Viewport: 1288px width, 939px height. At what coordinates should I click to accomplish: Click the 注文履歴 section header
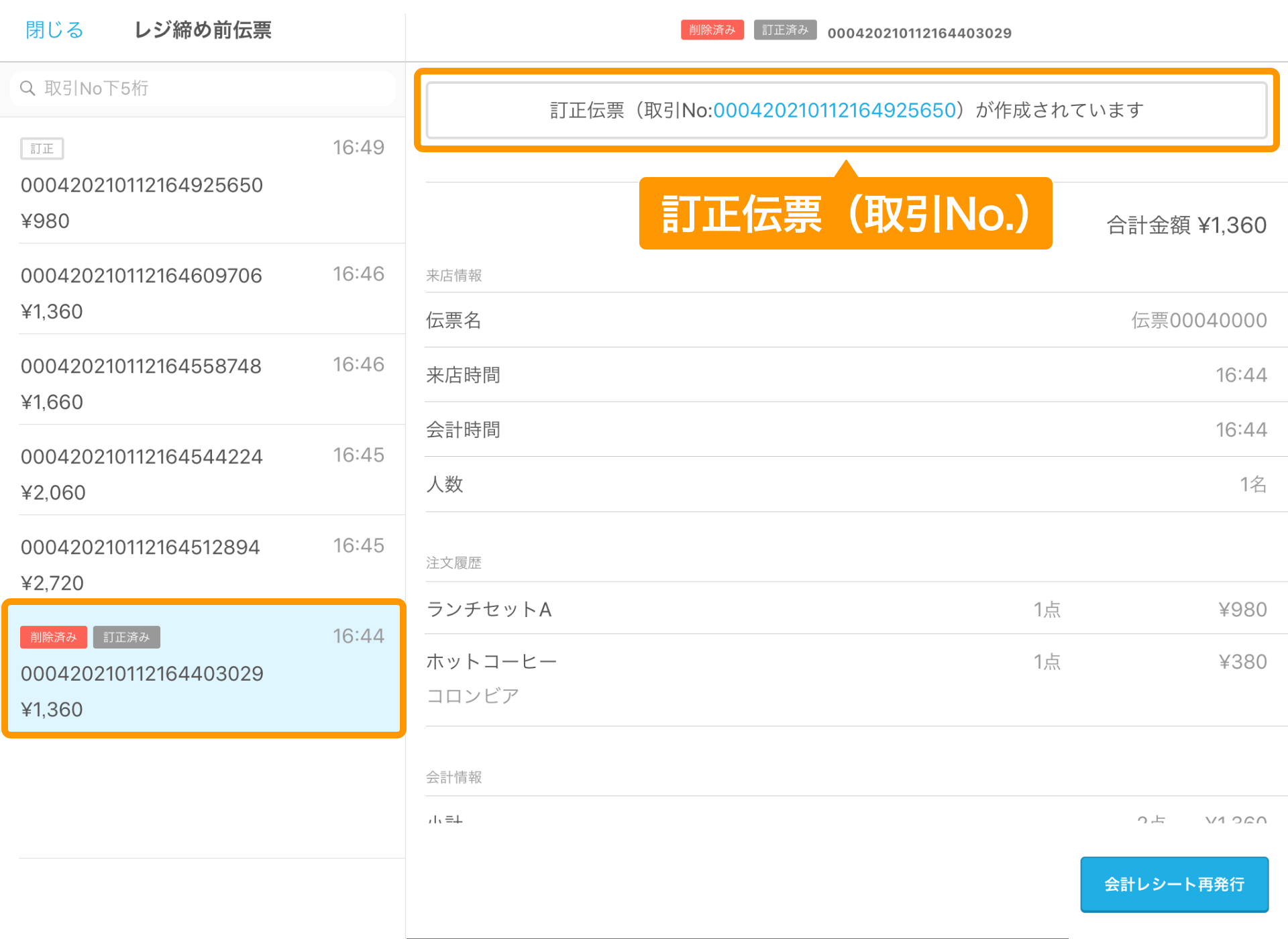tap(453, 562)
